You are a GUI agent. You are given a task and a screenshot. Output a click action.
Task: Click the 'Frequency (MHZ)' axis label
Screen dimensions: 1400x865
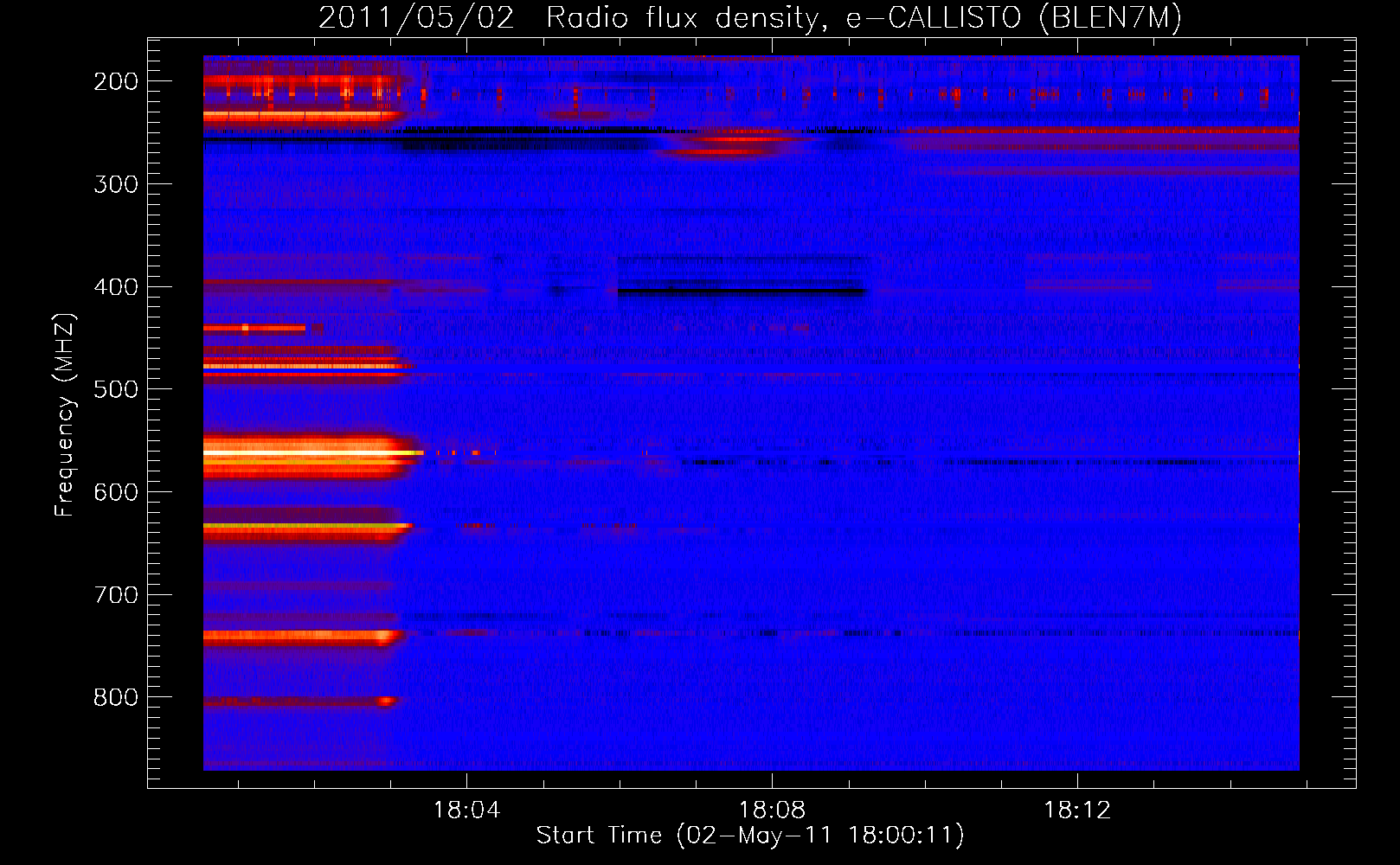point(65,415)
